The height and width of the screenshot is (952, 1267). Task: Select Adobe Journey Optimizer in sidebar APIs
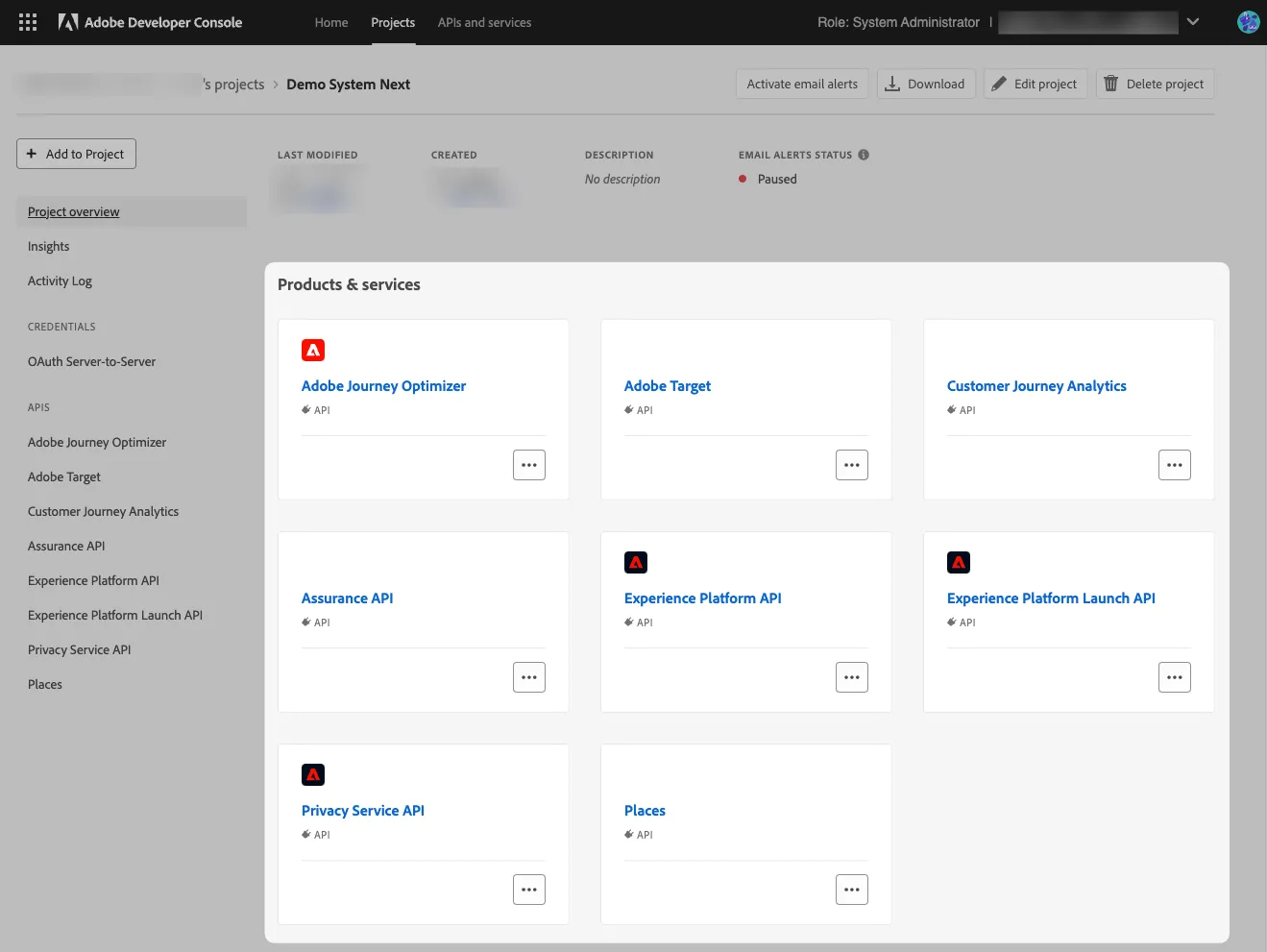[97, 443]
